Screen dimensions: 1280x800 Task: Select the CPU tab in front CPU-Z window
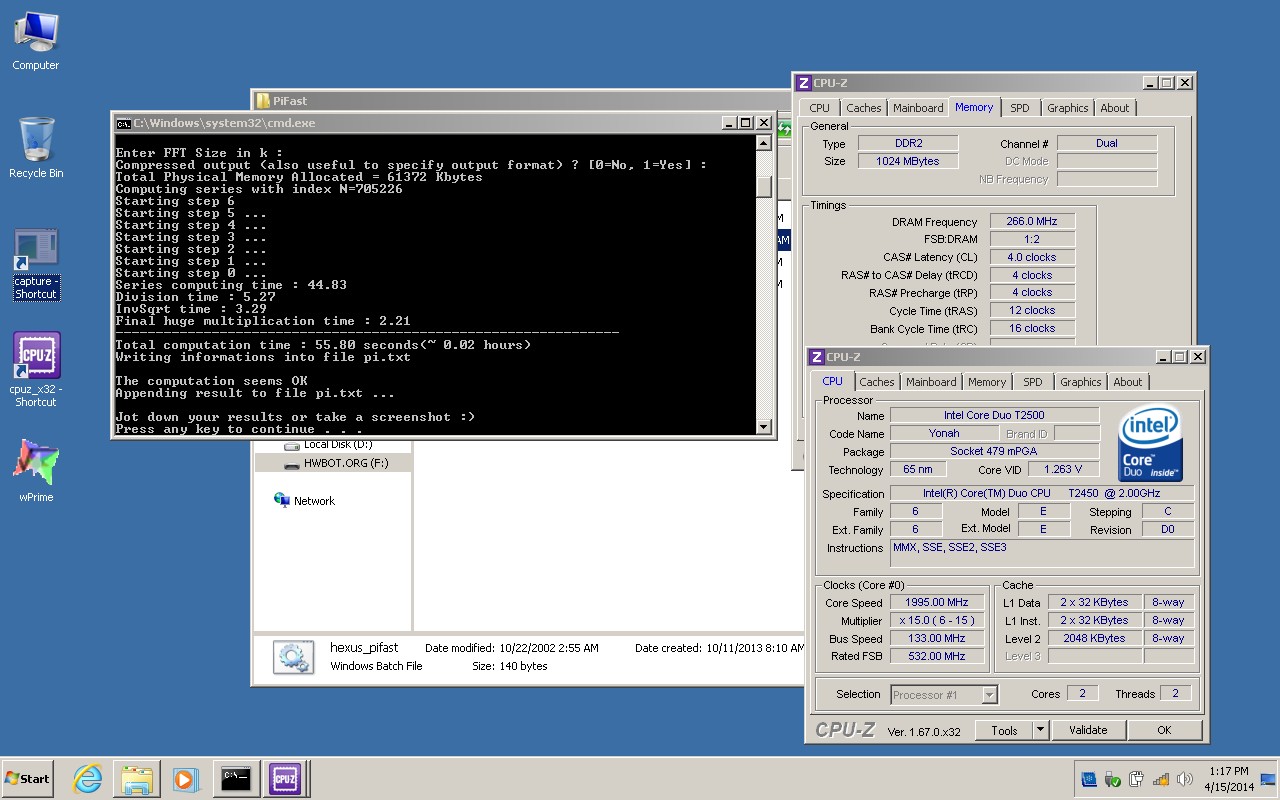pyautogui.click(x=832, y=381)
